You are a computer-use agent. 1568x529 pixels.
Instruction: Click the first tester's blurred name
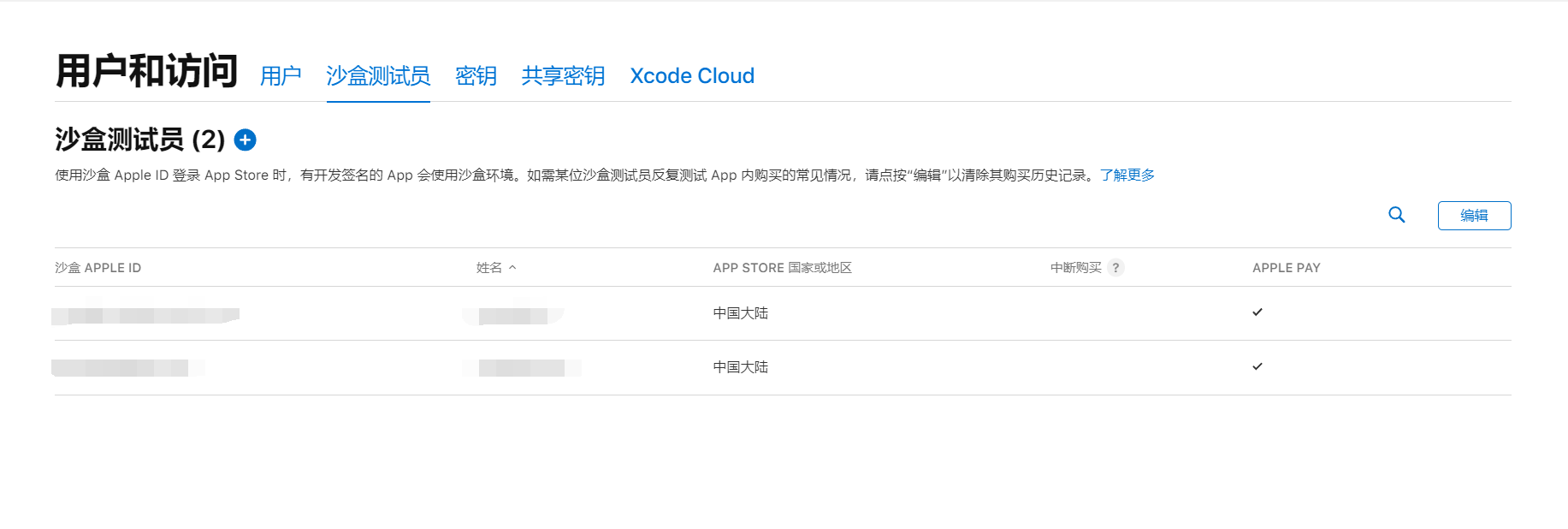[x=513, y=316]
